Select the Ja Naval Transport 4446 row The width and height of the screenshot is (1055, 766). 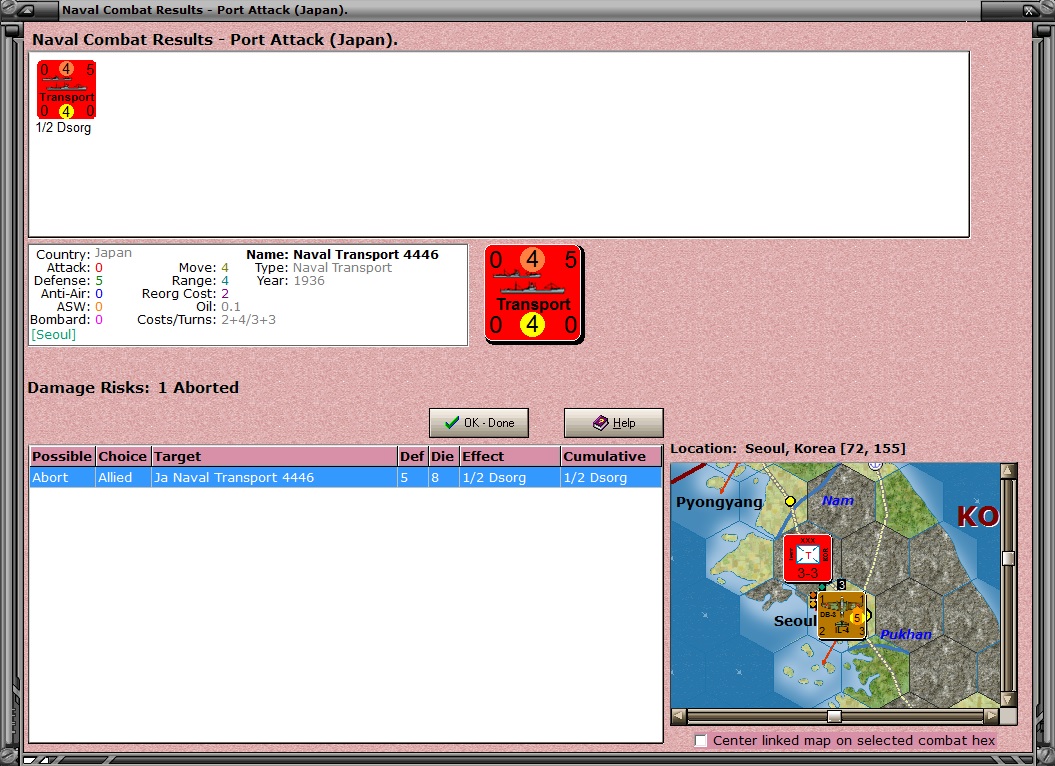346,477
